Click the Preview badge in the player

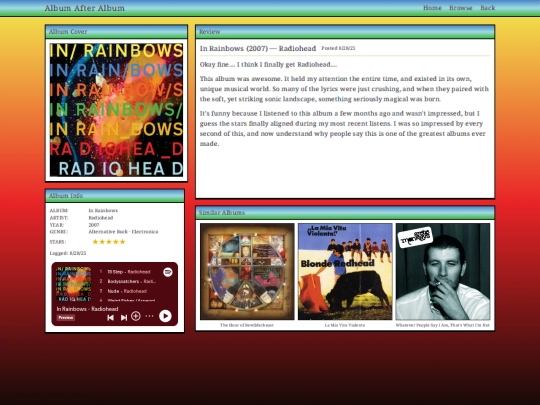(65, 318)
